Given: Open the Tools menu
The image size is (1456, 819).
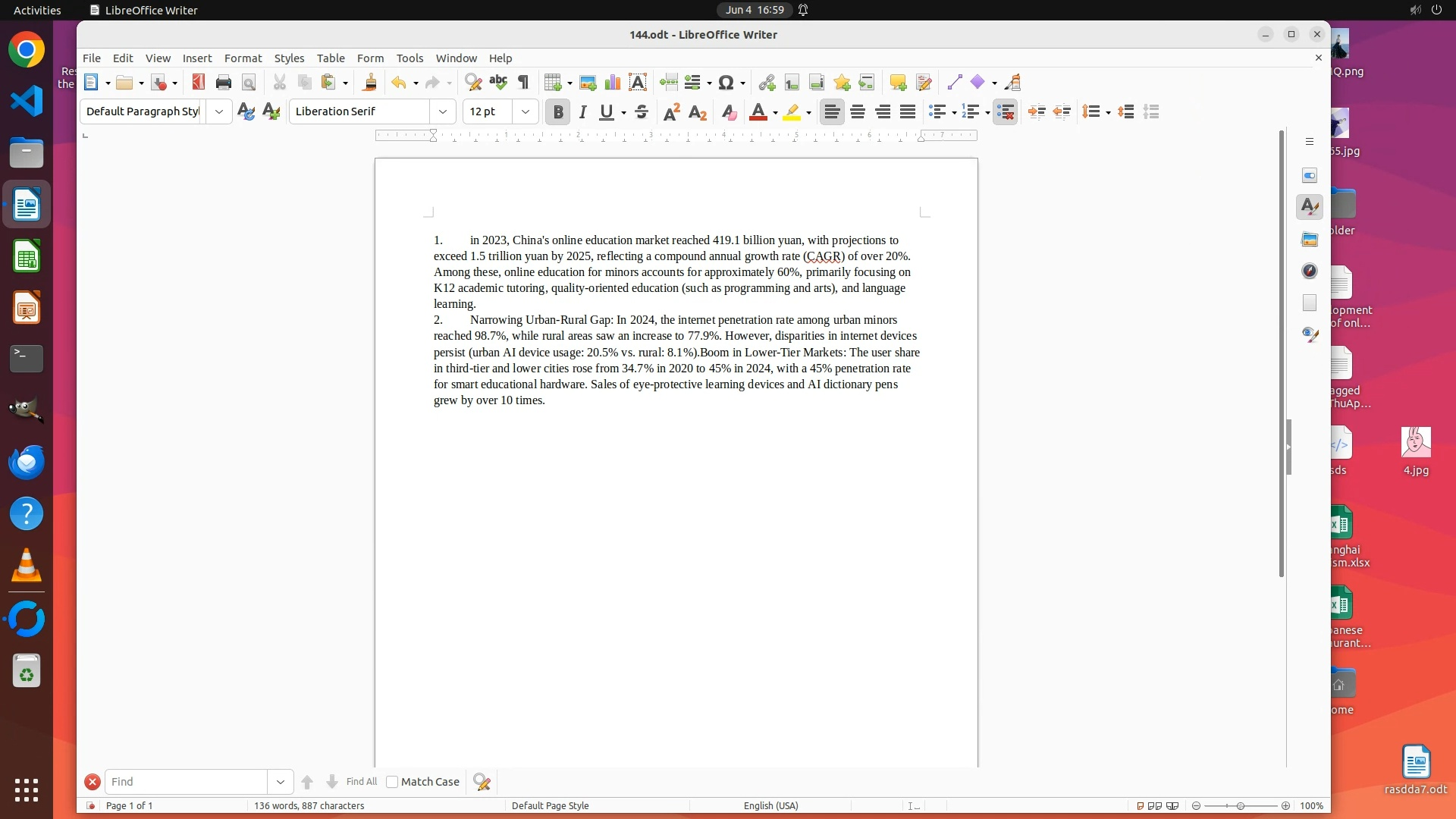Looking at the screenshot, I should (409, 58).
